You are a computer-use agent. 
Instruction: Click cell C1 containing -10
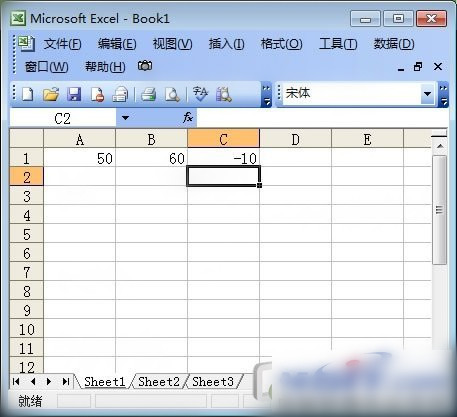coord(223,158)
